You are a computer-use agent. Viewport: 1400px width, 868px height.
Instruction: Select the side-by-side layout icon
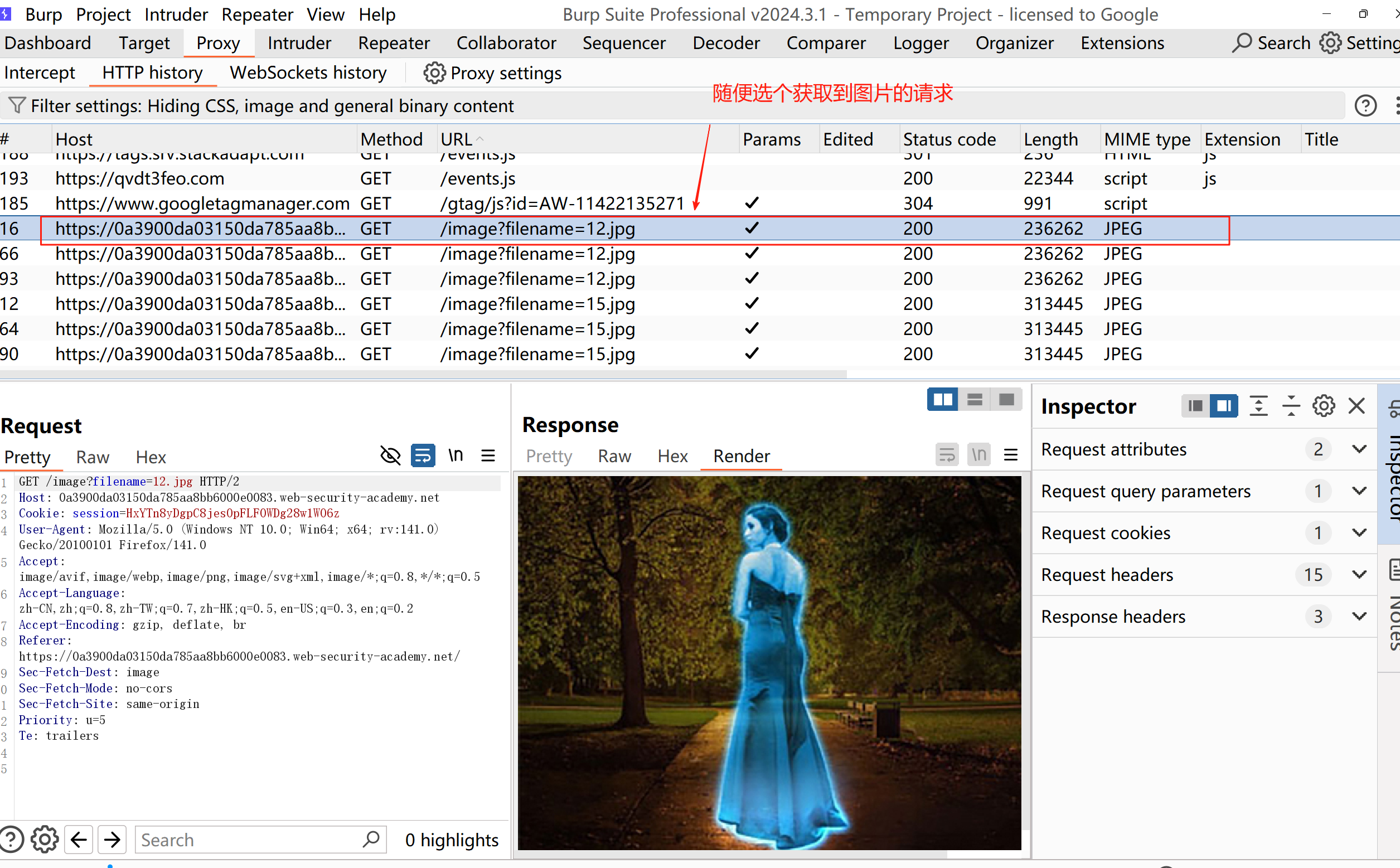(942, 399)
